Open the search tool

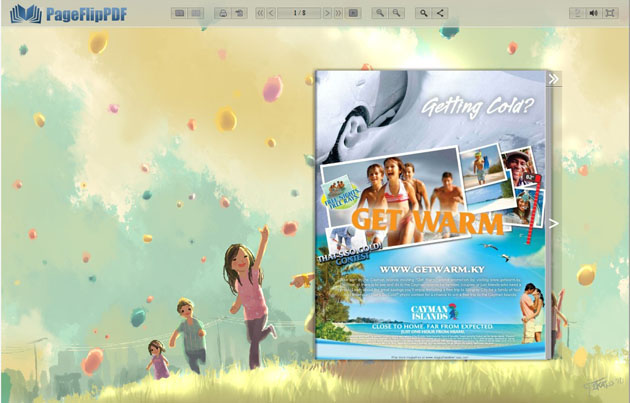[423, 13]
